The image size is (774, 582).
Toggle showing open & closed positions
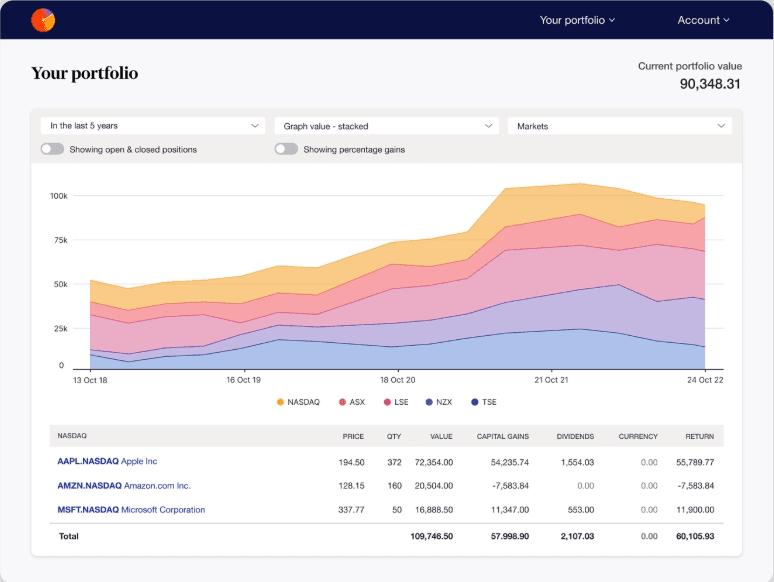tap(52, 149)
